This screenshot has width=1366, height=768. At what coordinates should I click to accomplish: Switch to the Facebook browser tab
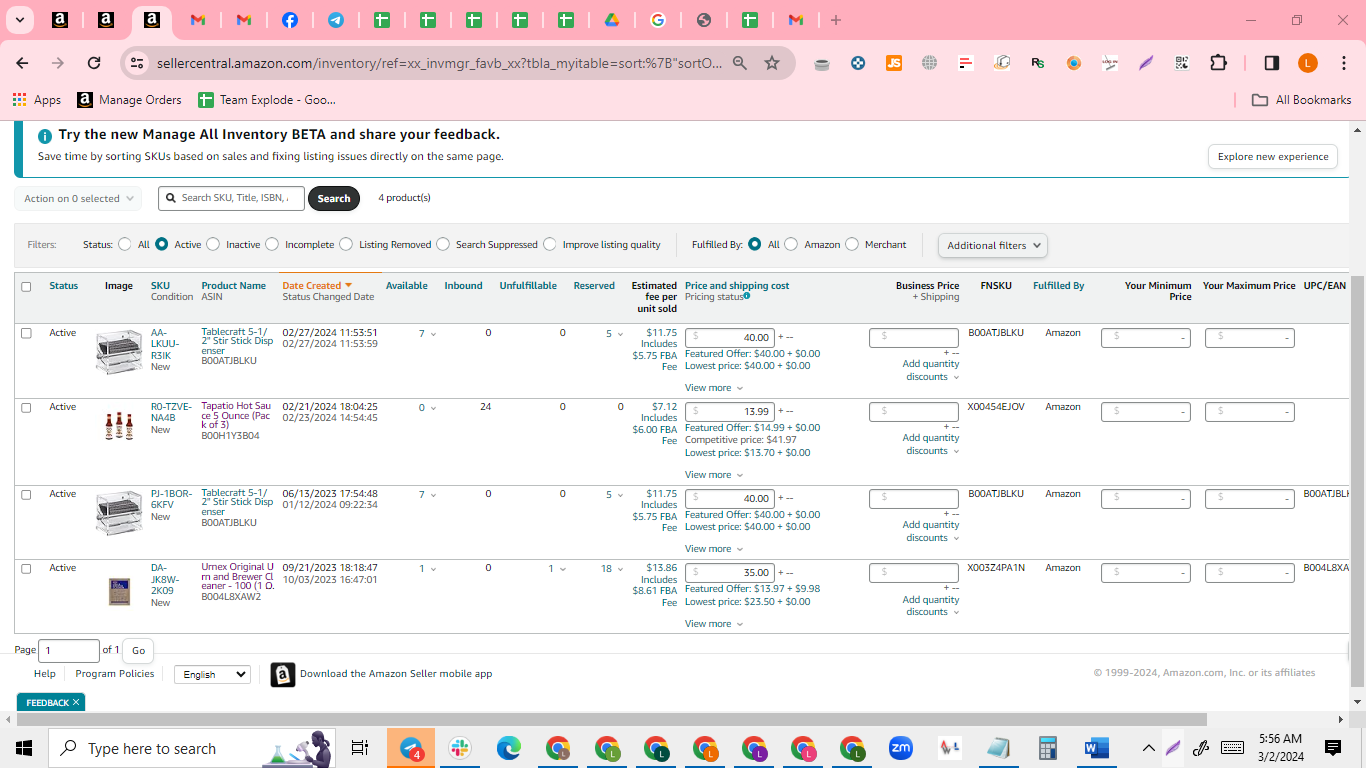(289, 20)
